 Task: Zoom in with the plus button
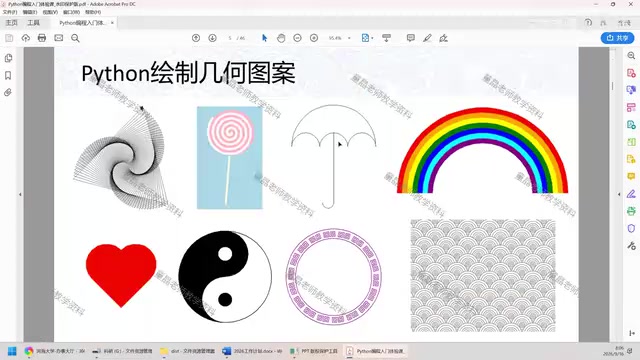314,38
